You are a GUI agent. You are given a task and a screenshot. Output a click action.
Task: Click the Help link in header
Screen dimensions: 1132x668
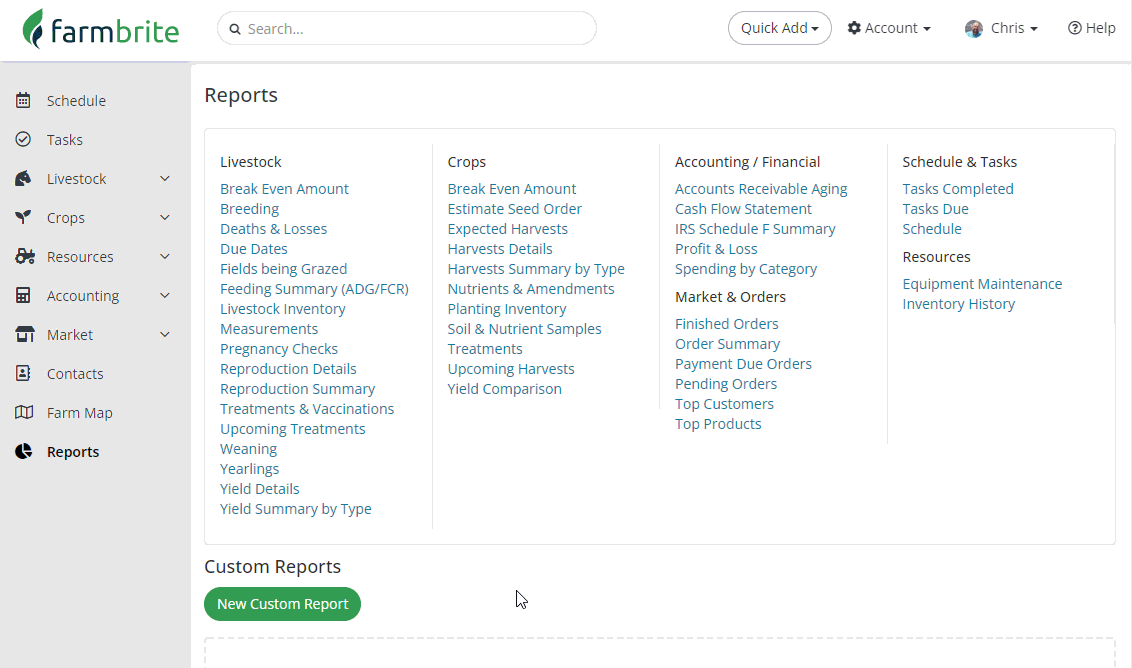pyautogui.click(x=1092, y=28)
